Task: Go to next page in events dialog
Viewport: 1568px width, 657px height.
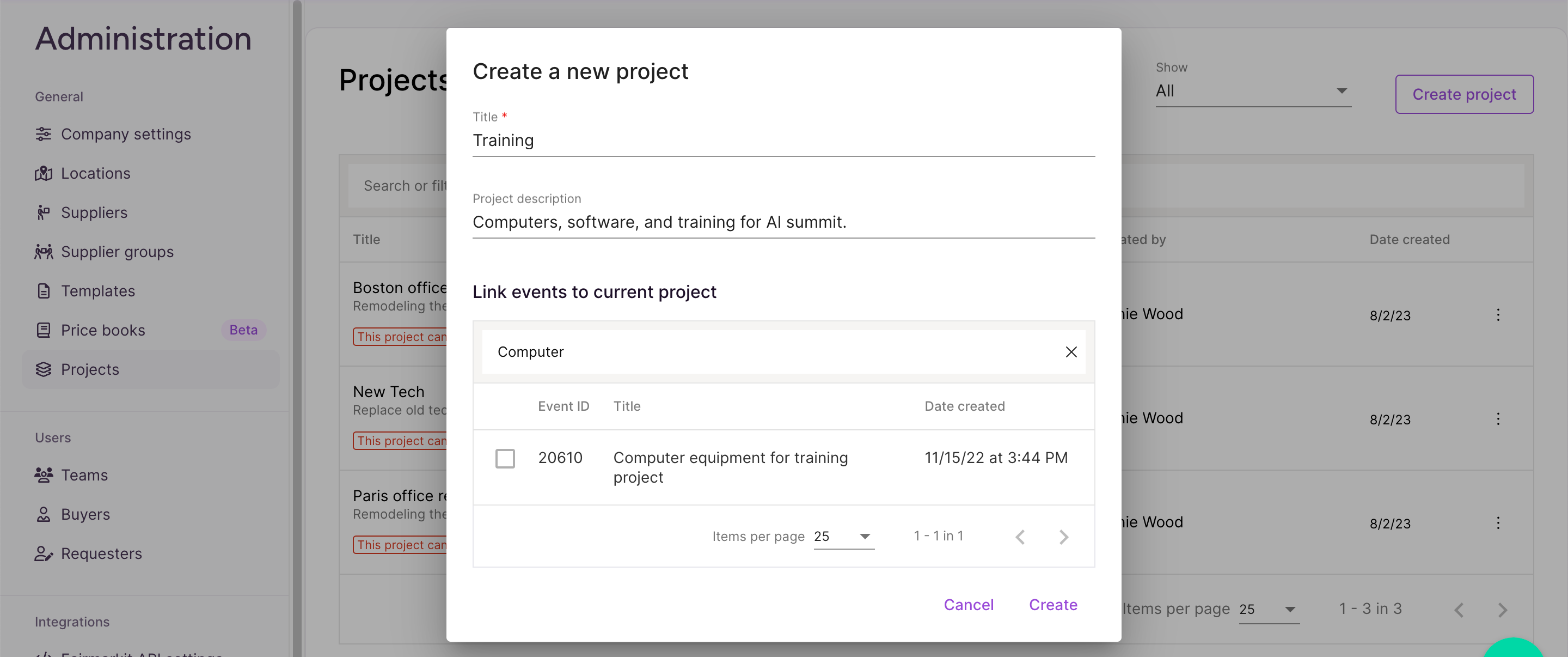Action: tap(1063, 537)
